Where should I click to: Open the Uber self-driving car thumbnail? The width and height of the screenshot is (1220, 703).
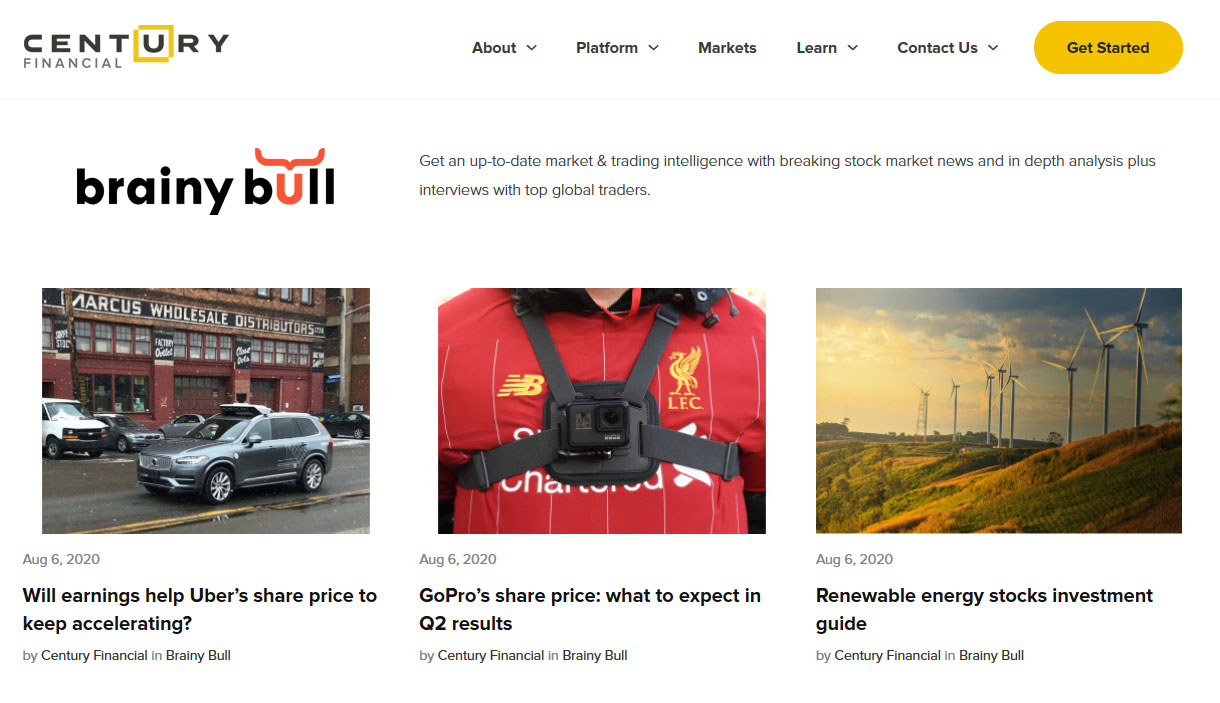tap(206, 411)
